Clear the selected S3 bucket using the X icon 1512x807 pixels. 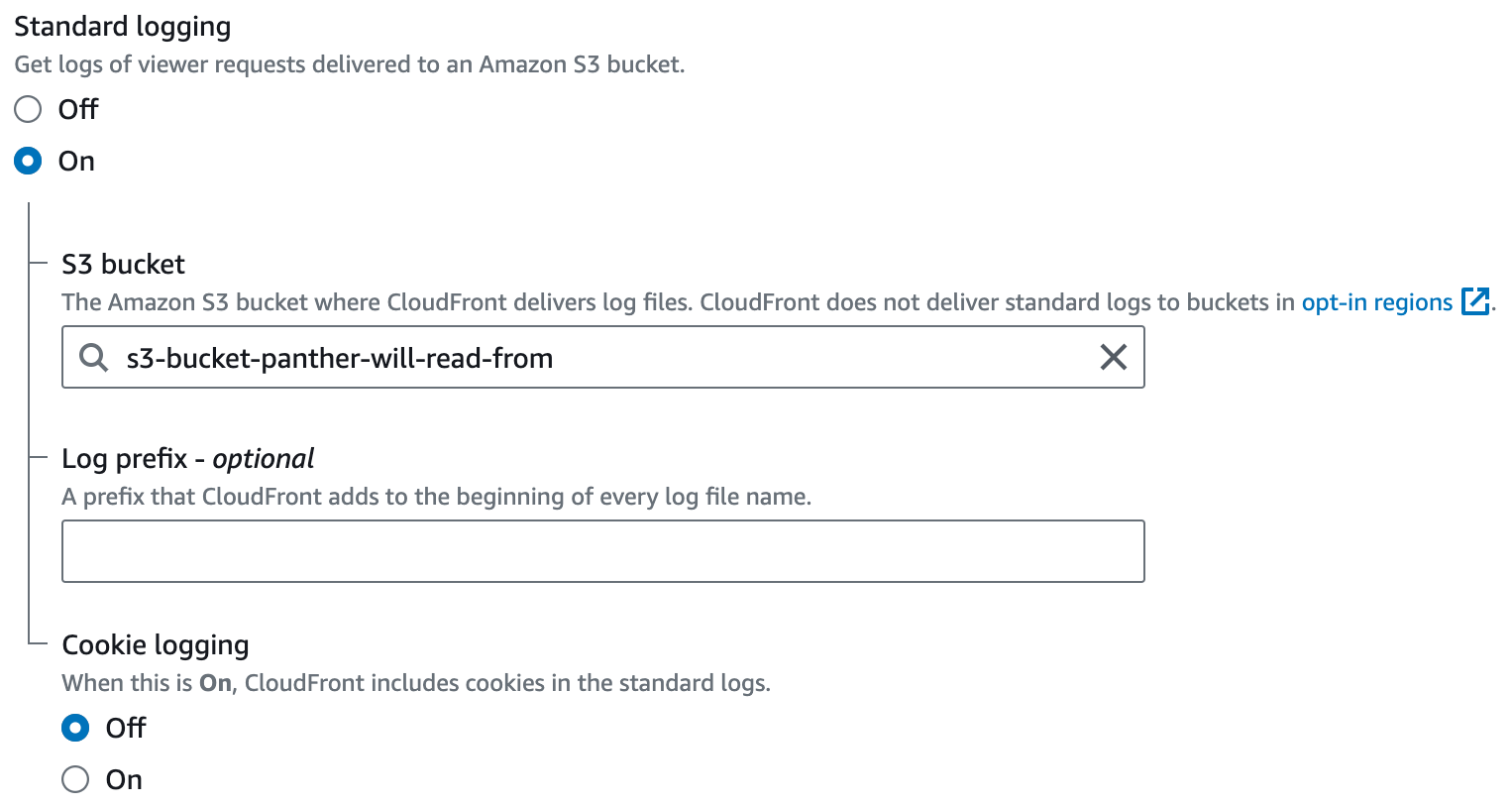click(1113, 357)
